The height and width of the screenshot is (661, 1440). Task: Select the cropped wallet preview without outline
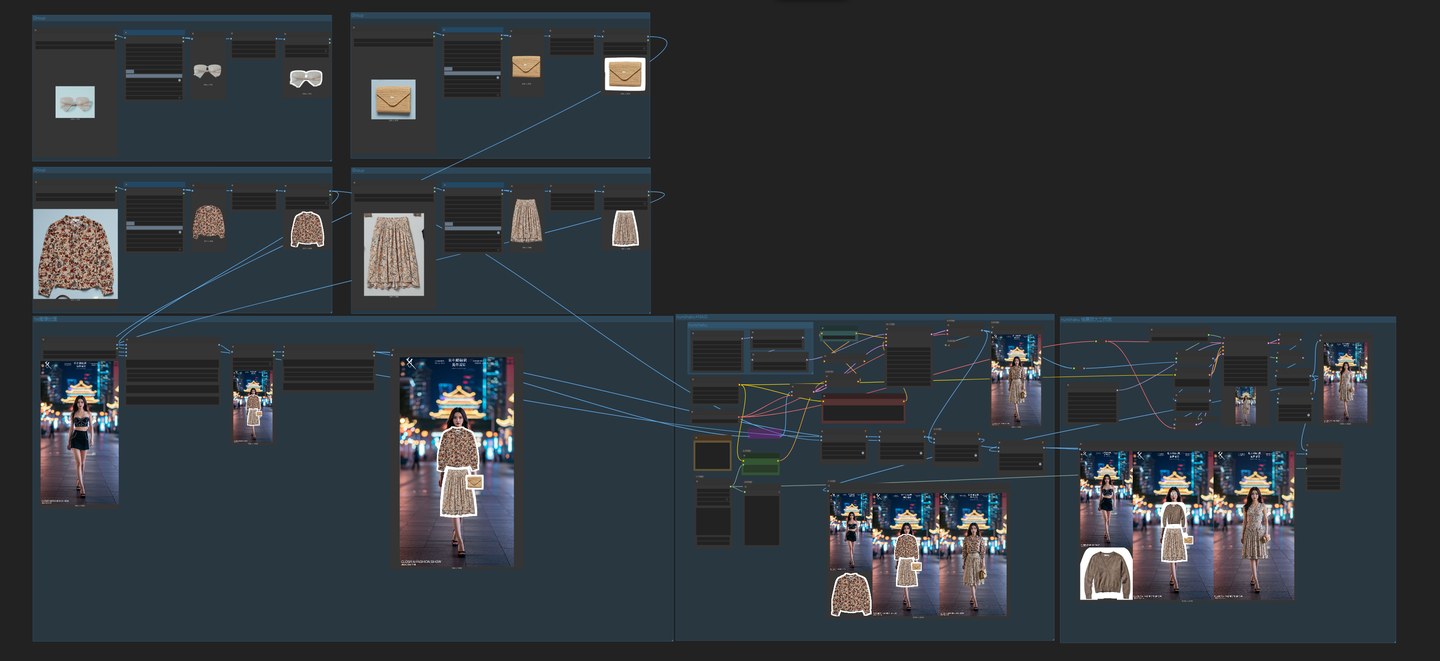pyautogui.click(x=526, y=67)
